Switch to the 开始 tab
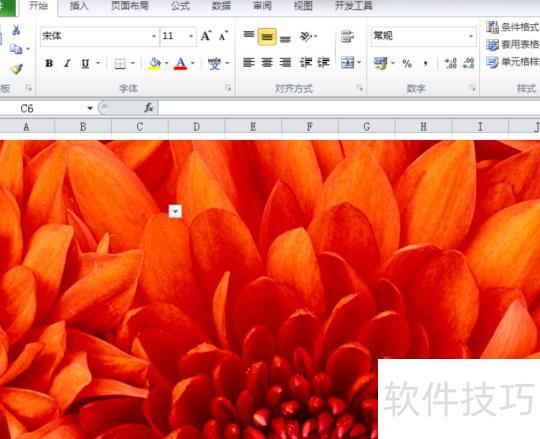 [x=38, y=6]
